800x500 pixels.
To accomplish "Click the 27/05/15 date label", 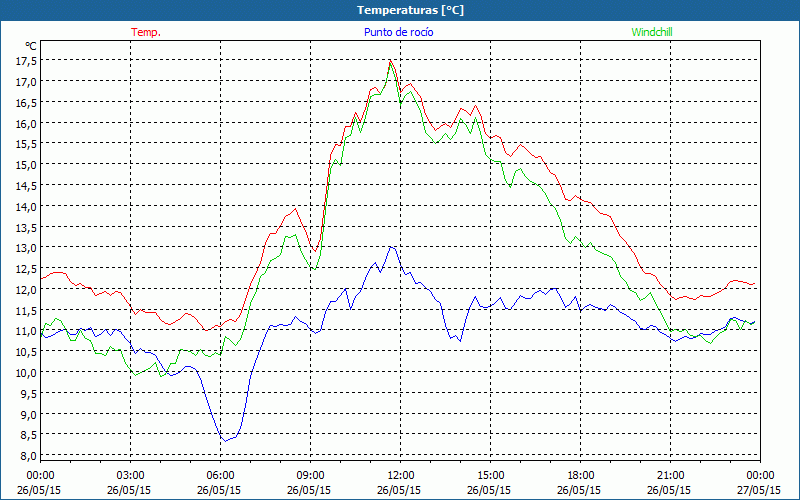I will coord(759,490).
